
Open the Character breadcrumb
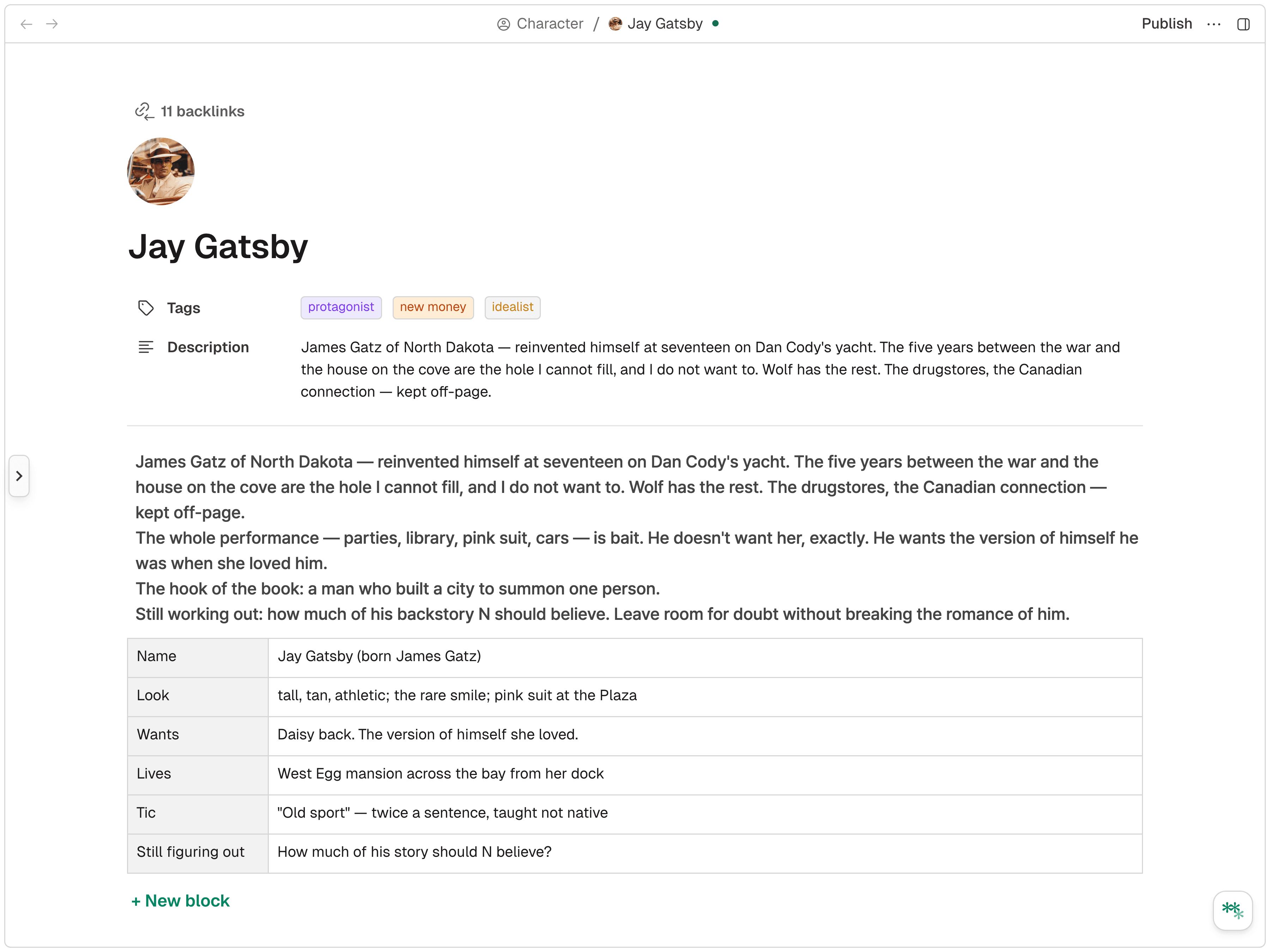click(x=550, y=24)
